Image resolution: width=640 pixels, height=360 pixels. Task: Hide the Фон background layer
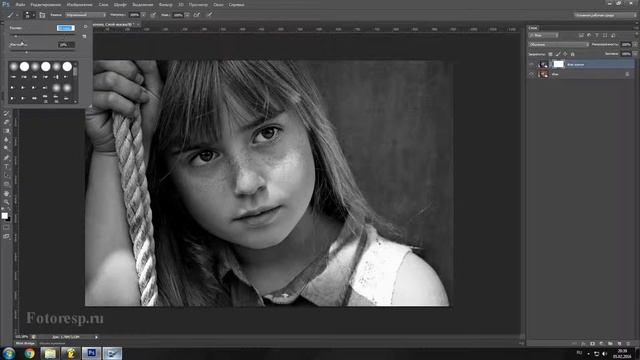532,74
